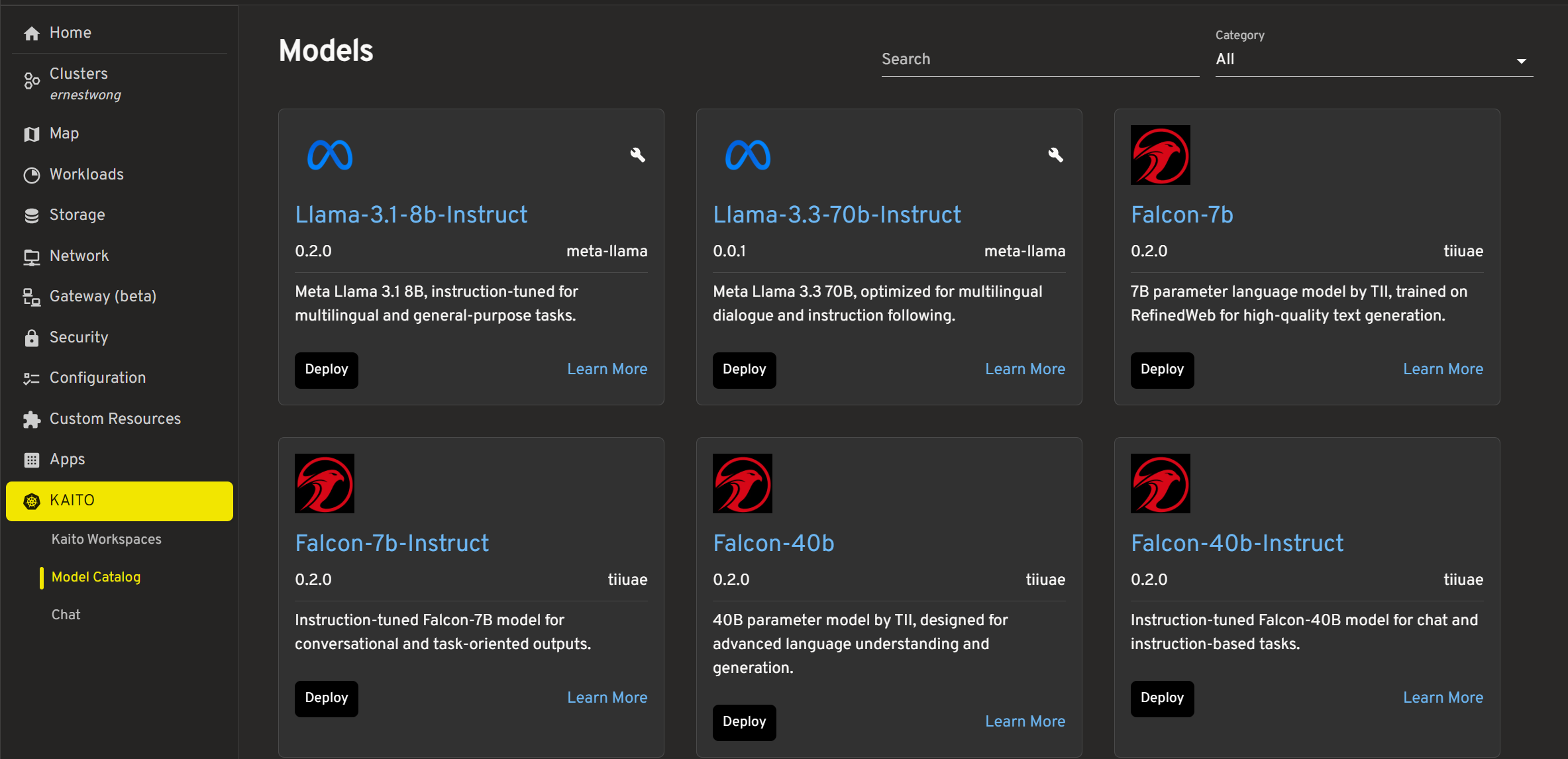This screenshot has width=1568, height=759.
Task: Click the falcon logo on Falcon-40b card
Action: [x=743, y=483]
